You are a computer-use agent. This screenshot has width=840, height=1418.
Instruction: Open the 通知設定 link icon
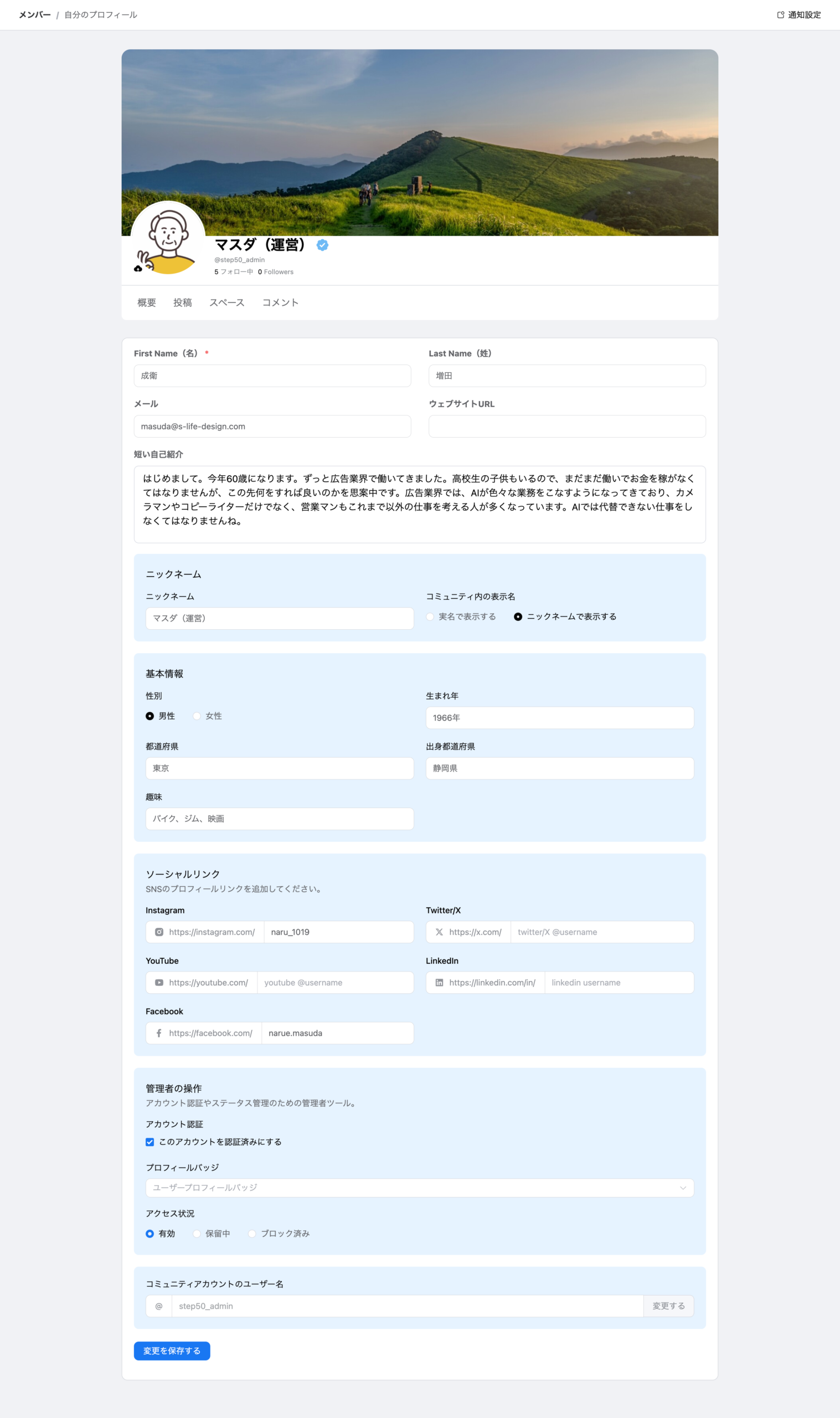pos(781,15)
